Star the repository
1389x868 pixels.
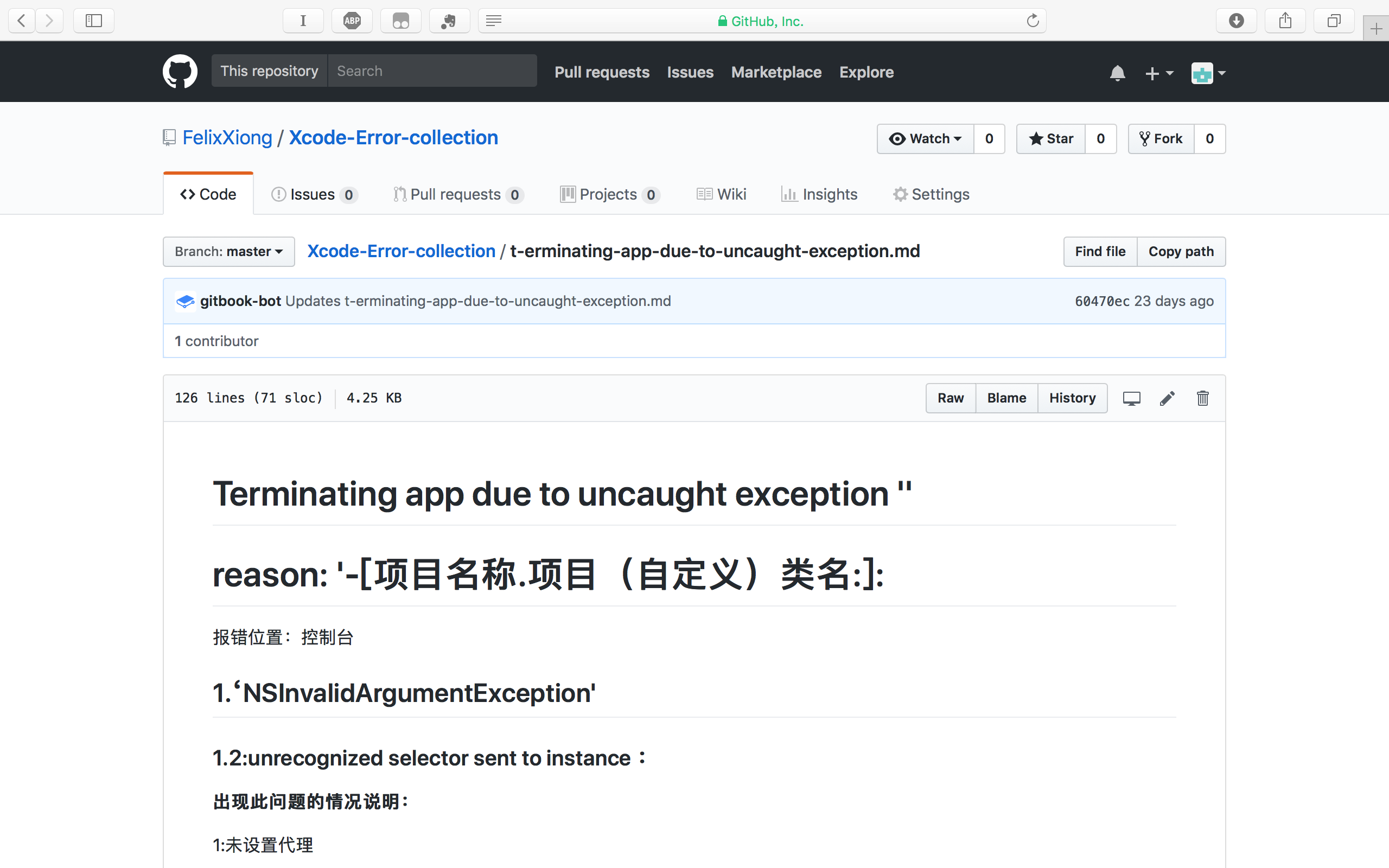(1051, 138)
